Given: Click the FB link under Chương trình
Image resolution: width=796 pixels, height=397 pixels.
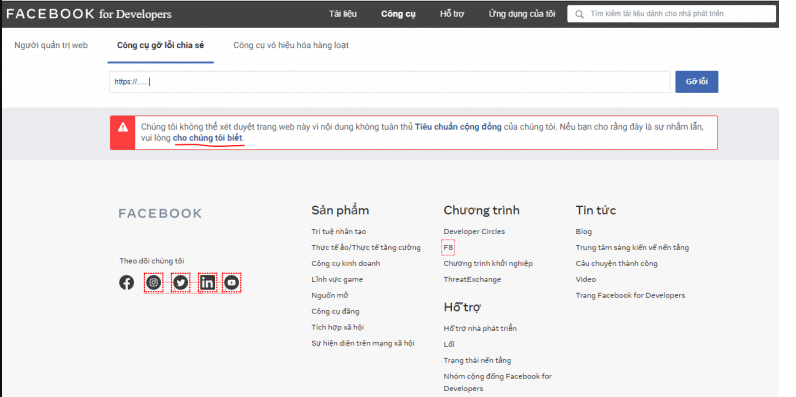Looking at the screenshot, I should point(448,248).
